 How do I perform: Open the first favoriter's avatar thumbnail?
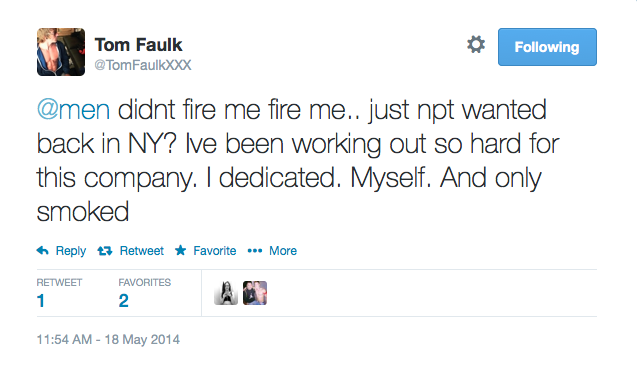(226, 293)
